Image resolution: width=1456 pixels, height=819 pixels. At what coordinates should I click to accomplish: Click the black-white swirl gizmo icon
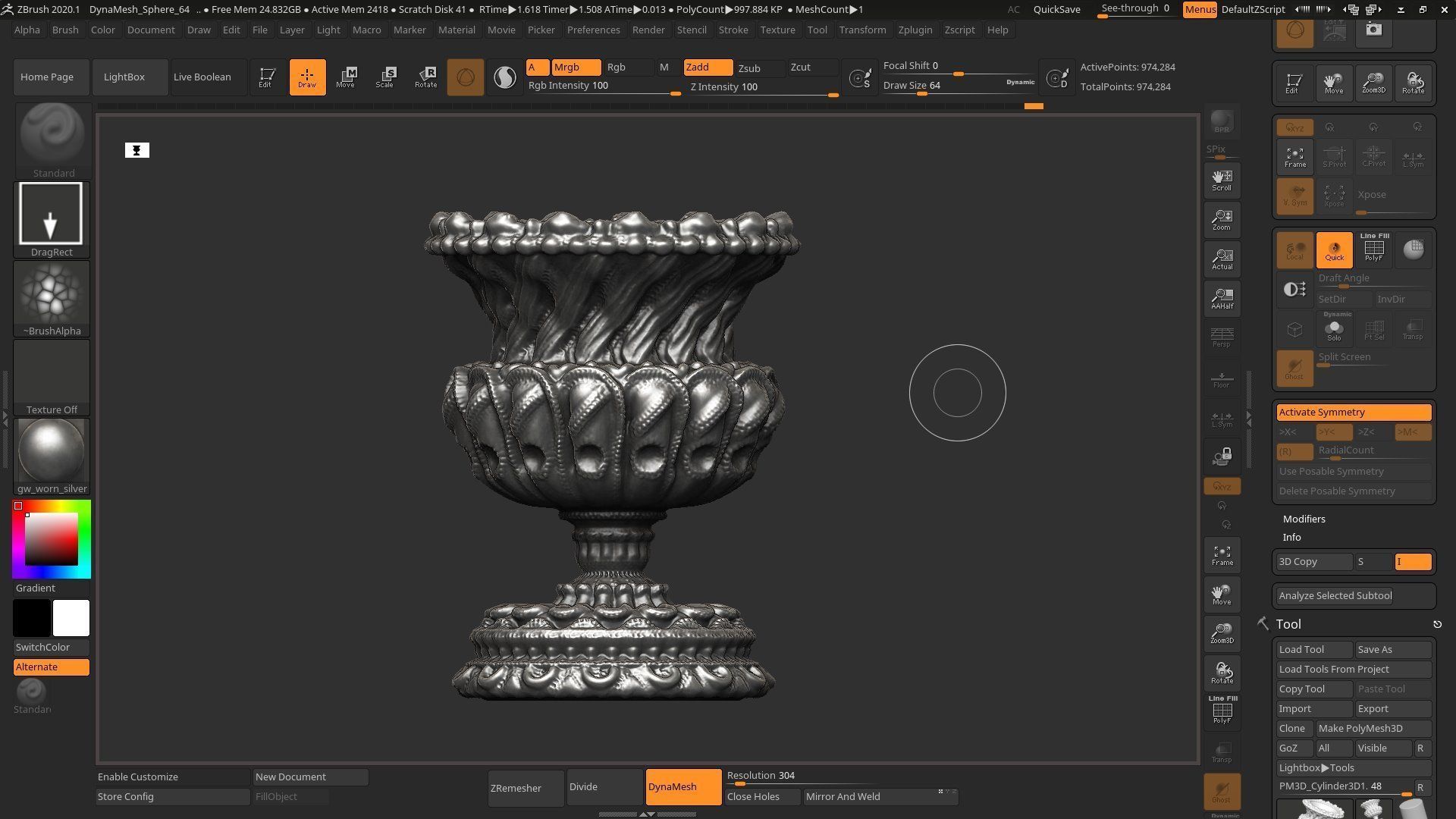(x=504, y=77)
